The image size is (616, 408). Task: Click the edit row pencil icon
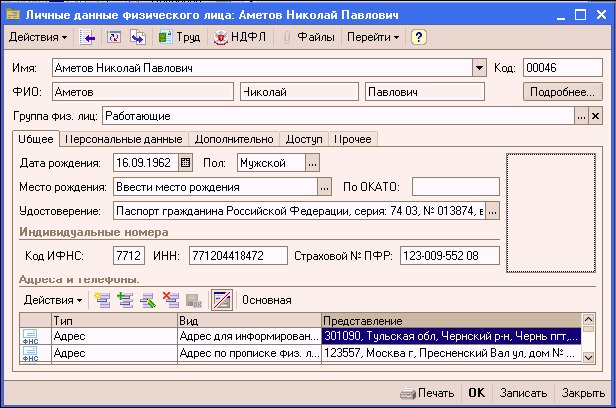[x=147, y=299]
